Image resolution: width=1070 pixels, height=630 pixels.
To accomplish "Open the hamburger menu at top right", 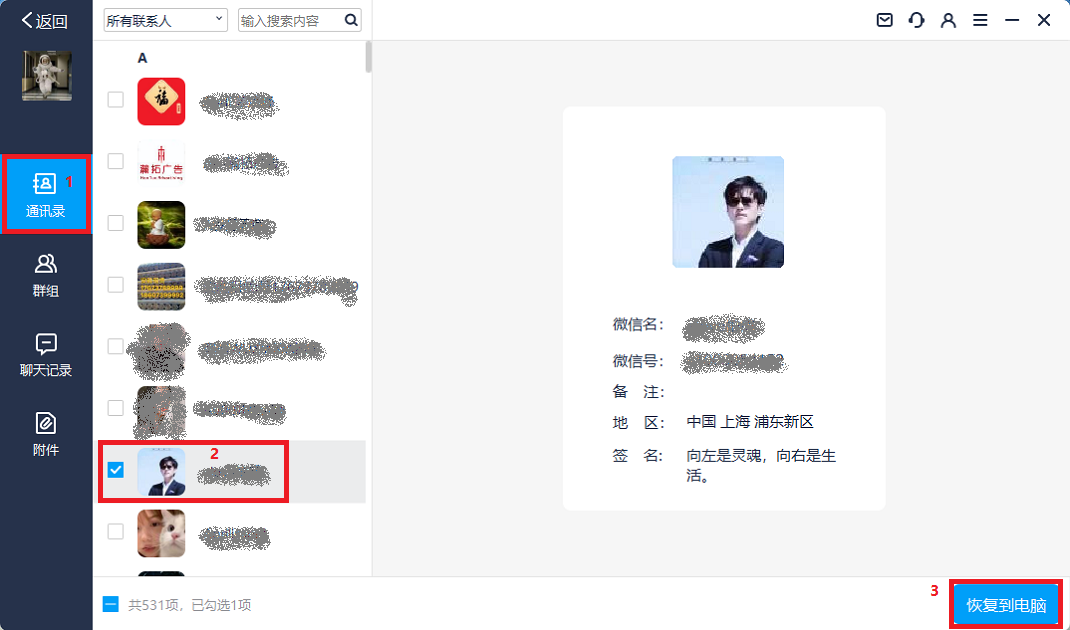I will pos(980,19).
